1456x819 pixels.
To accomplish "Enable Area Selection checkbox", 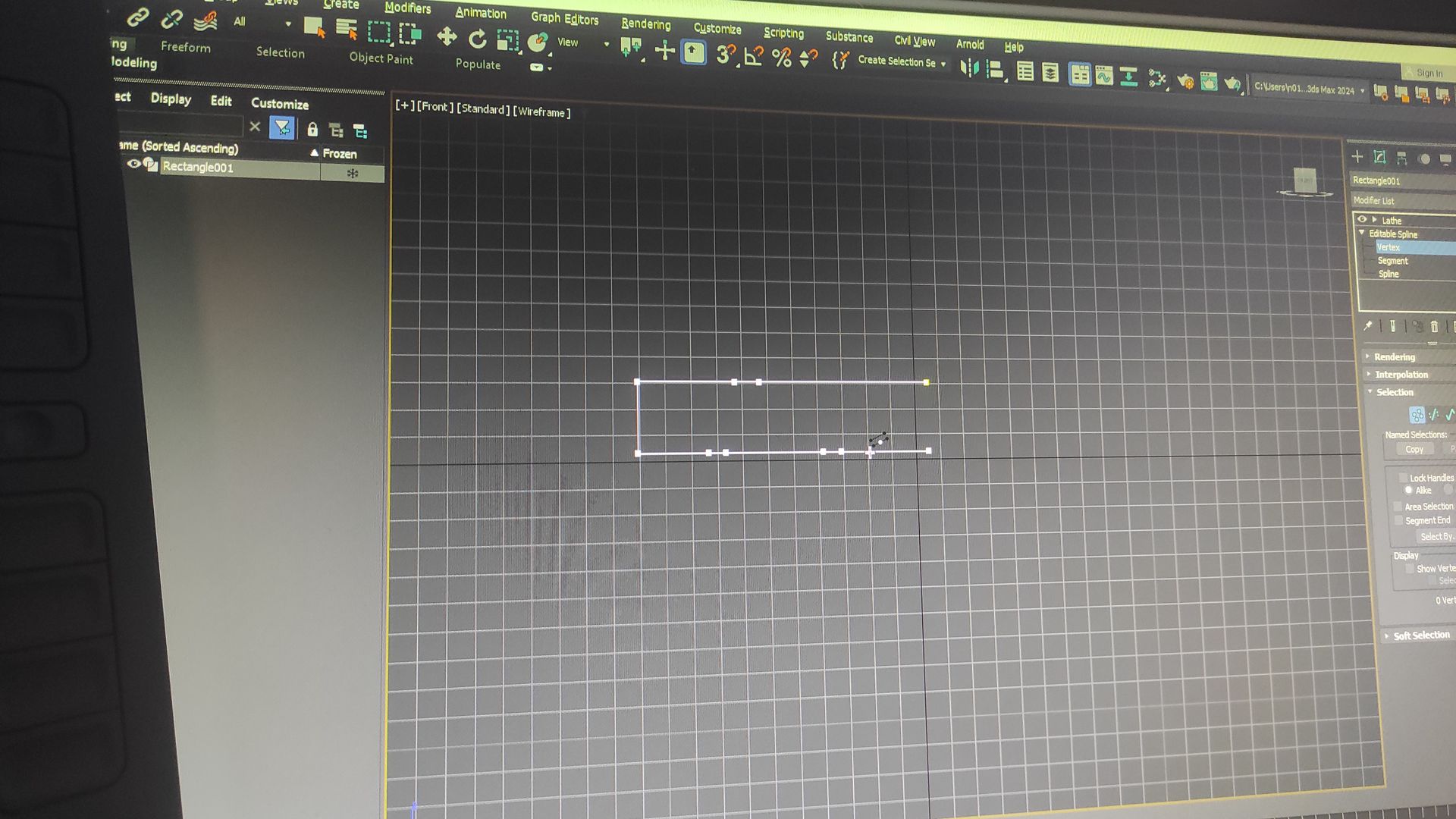I will click(1398, 506).
